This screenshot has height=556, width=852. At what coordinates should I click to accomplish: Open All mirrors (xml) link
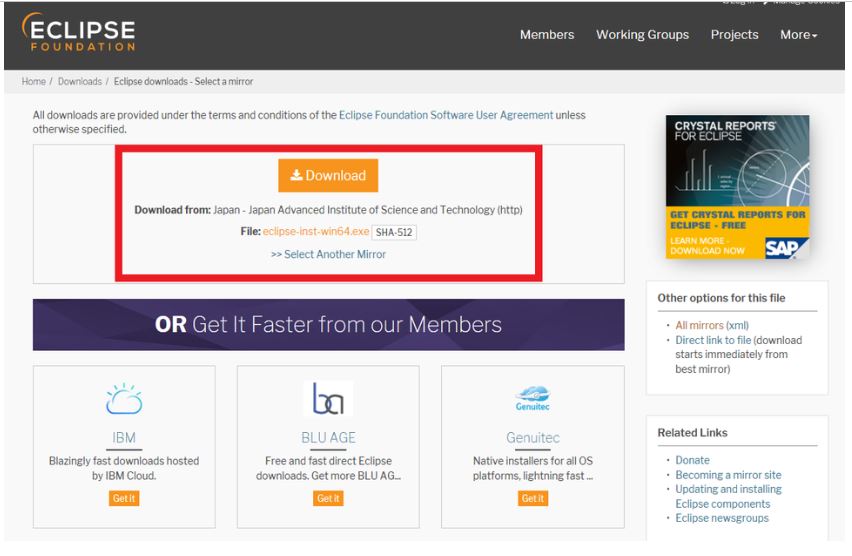click(x=712, y=326)
